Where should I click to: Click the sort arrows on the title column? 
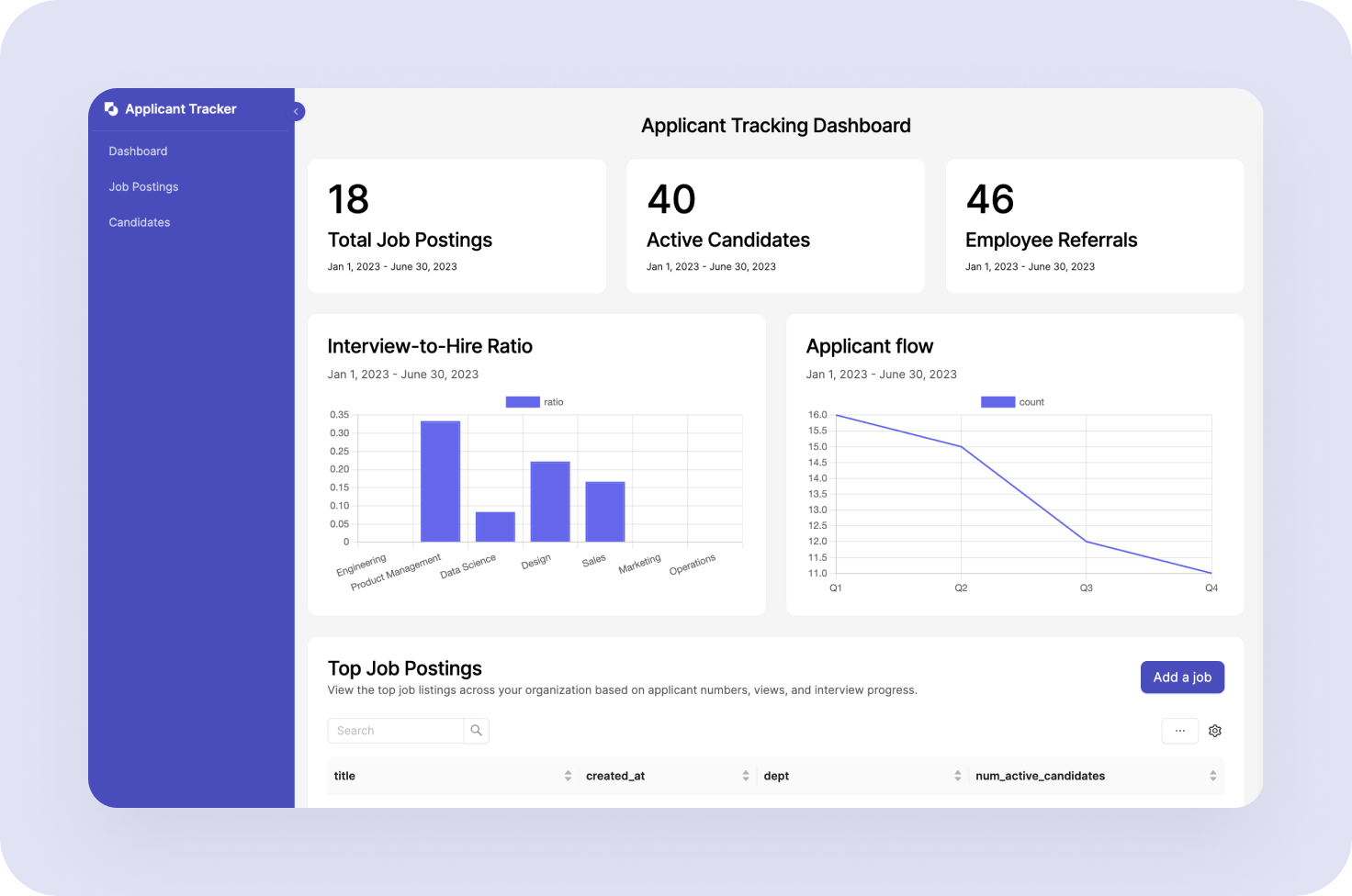pos(567,776)
